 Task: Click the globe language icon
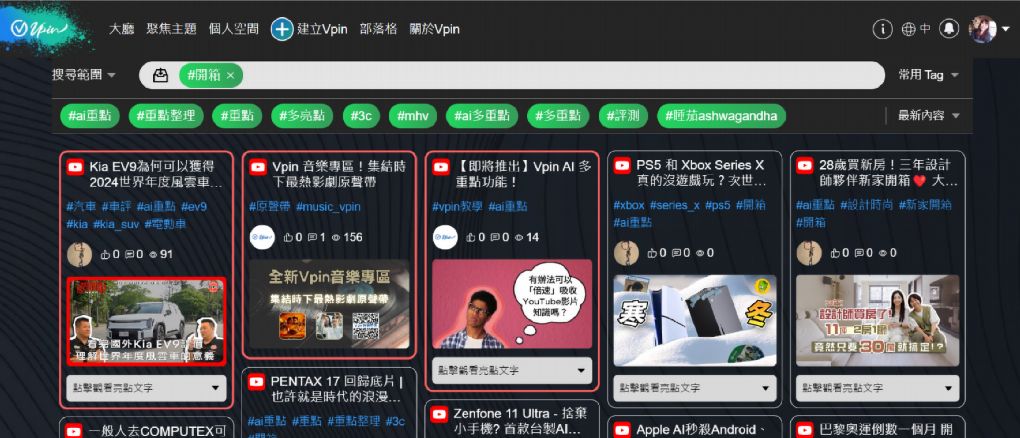tap(909, 29)
